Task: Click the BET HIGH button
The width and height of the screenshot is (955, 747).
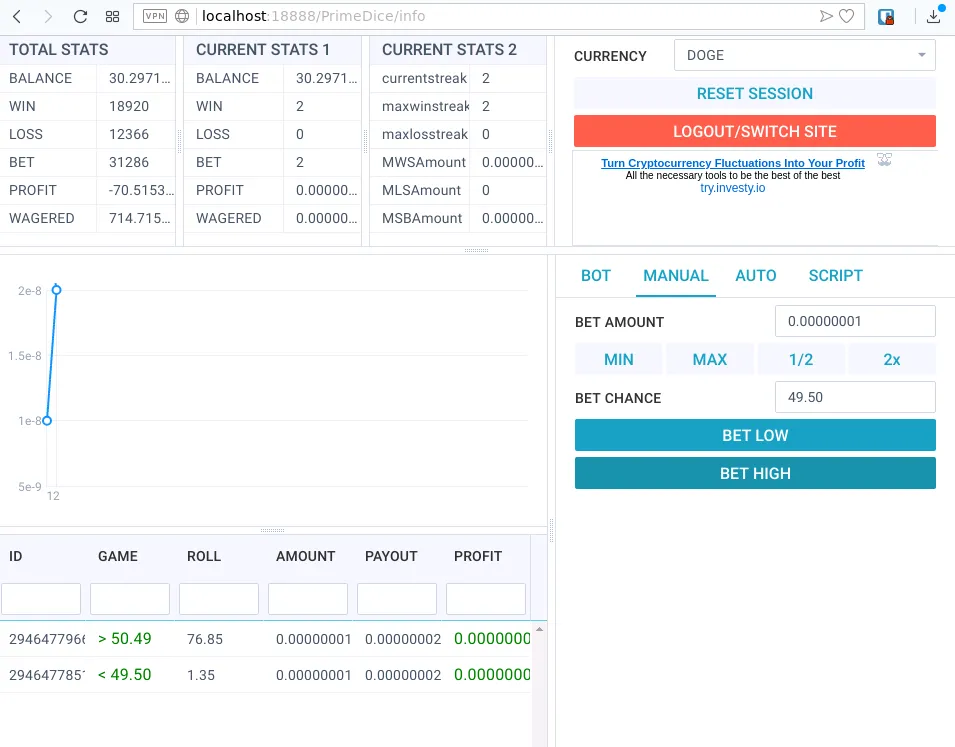Action: click(755, 473)
